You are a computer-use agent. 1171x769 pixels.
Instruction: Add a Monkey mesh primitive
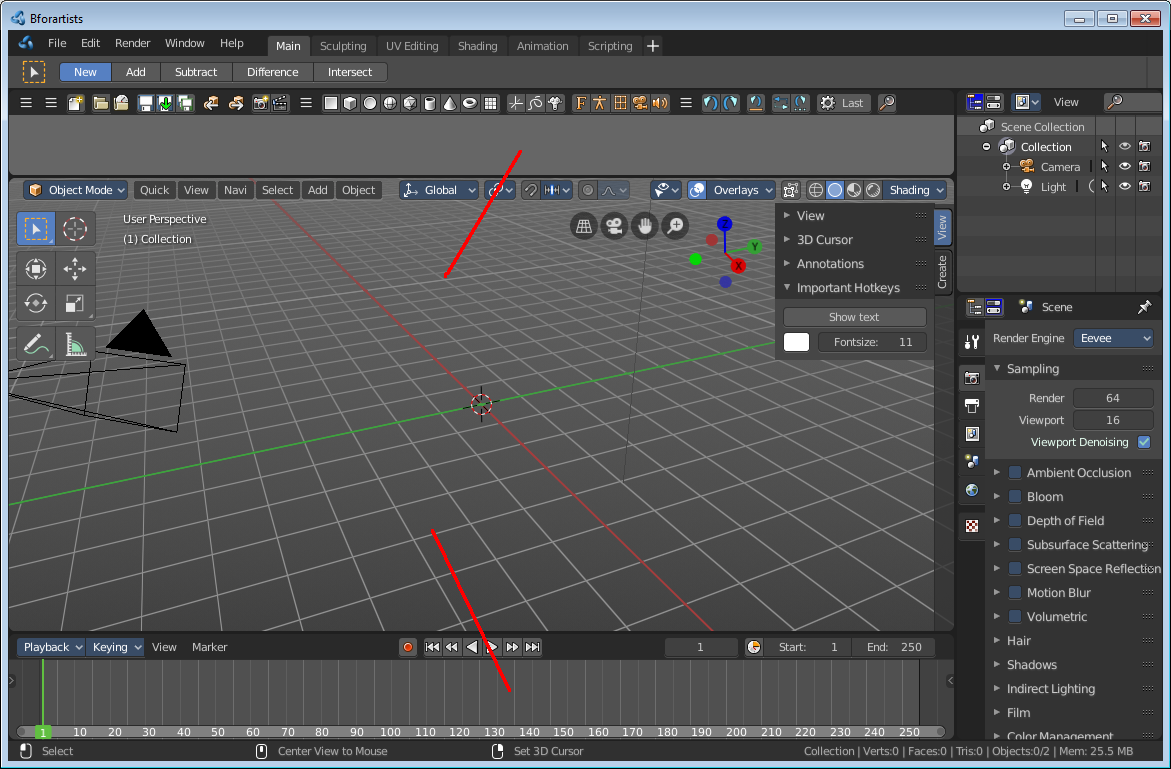tap(555, 103)
